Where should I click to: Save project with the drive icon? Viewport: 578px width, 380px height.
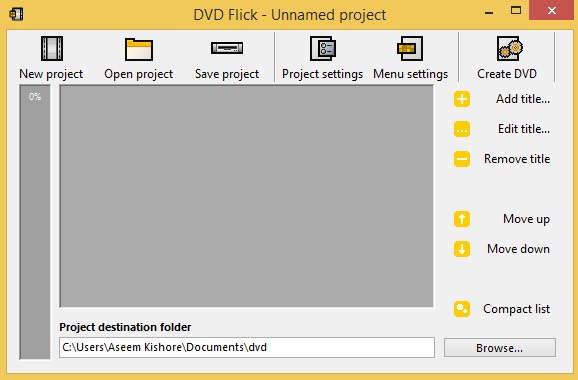click(x=227, y=48)
